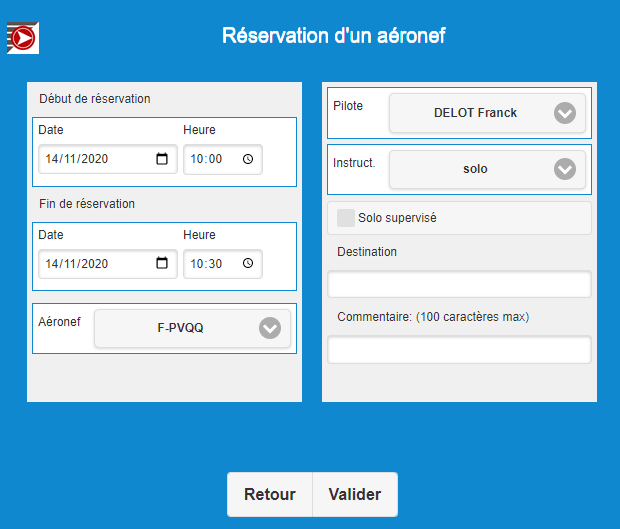Click the Aéronef dropdown chevron icon
Screen dimensions: 620x529
point(270,328)
